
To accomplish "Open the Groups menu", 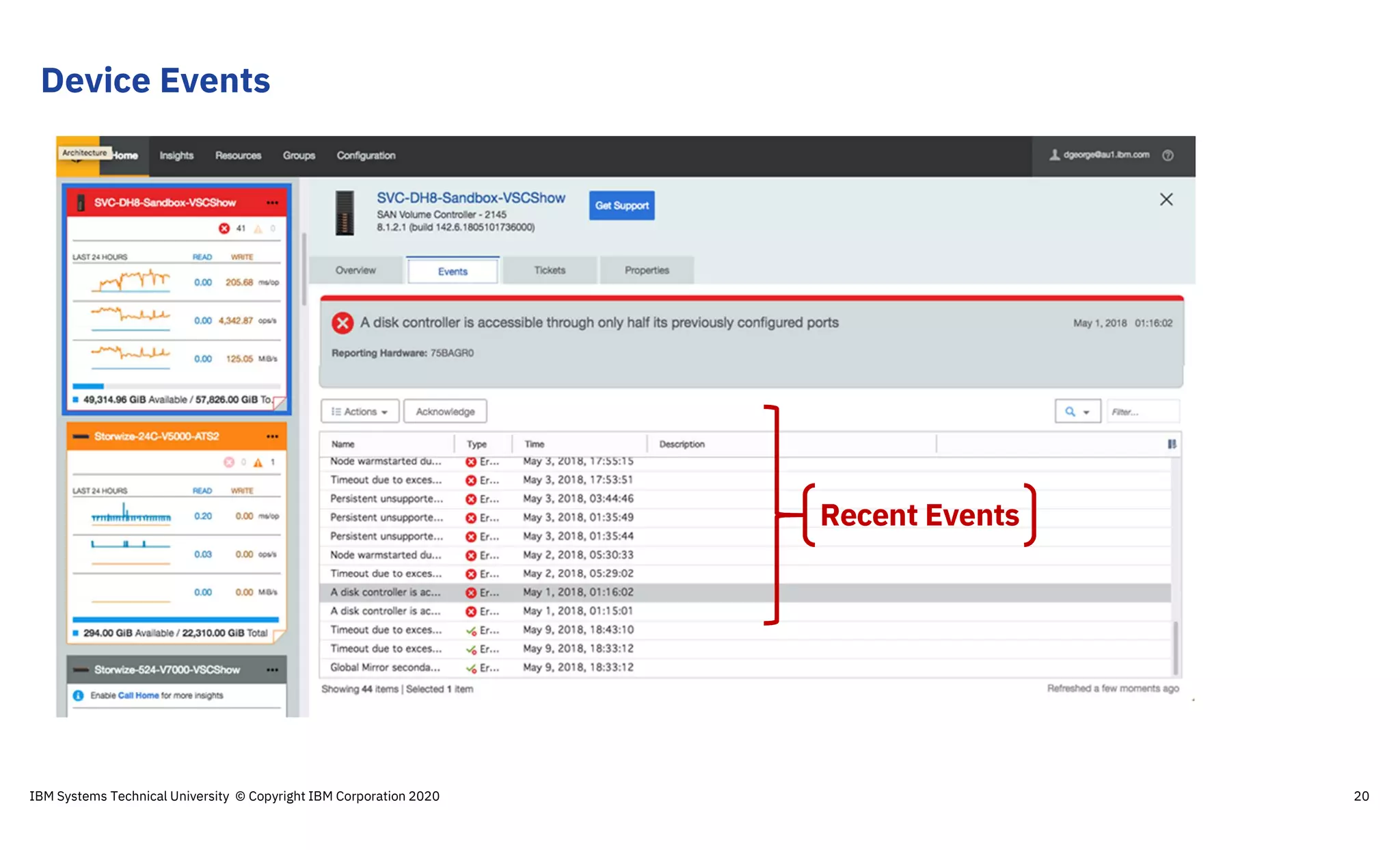I will pyautogui.click(x=299, y=156).
